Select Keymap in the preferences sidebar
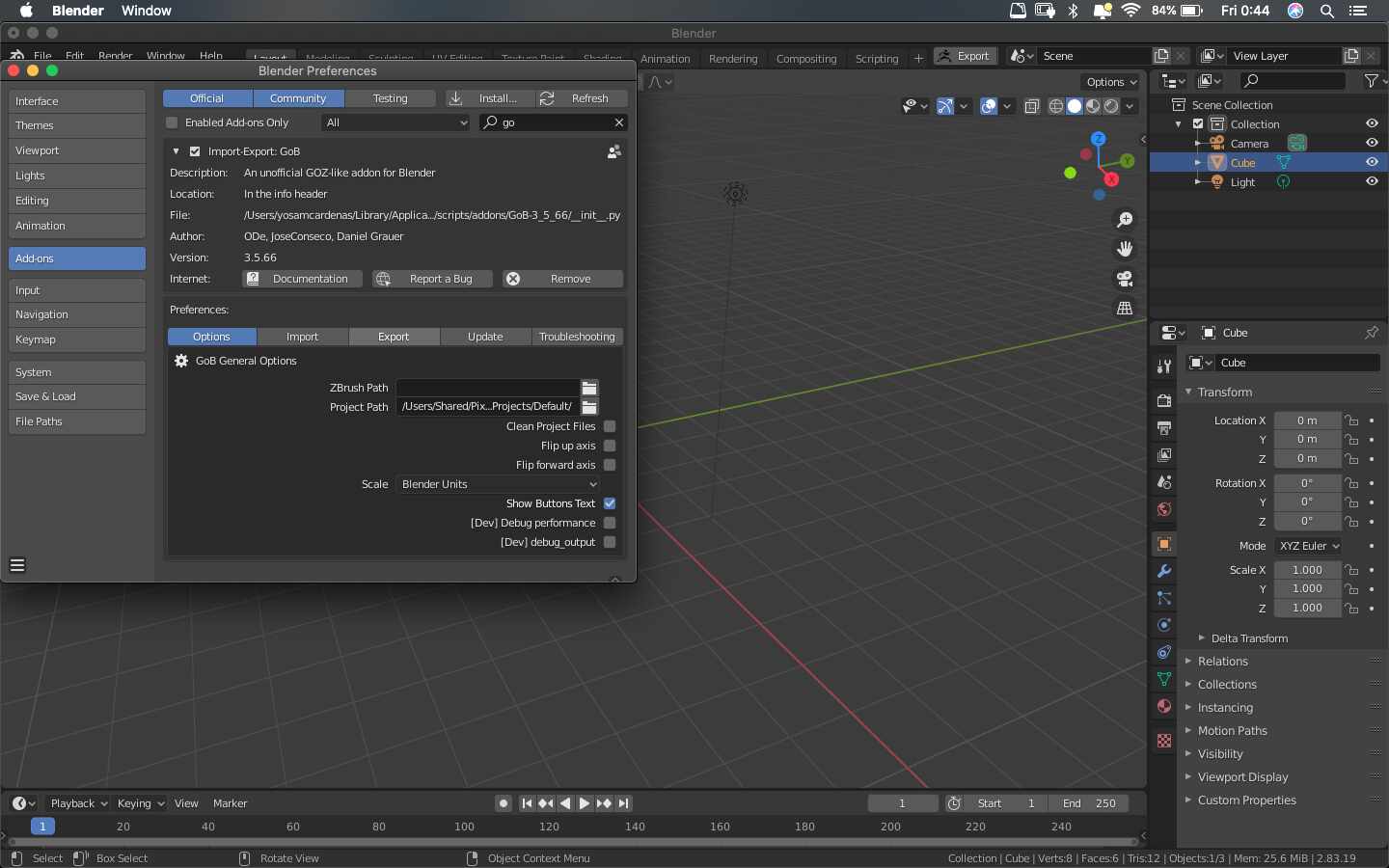The width and height of the screenshot is (1389, 868). pos(77,339)
